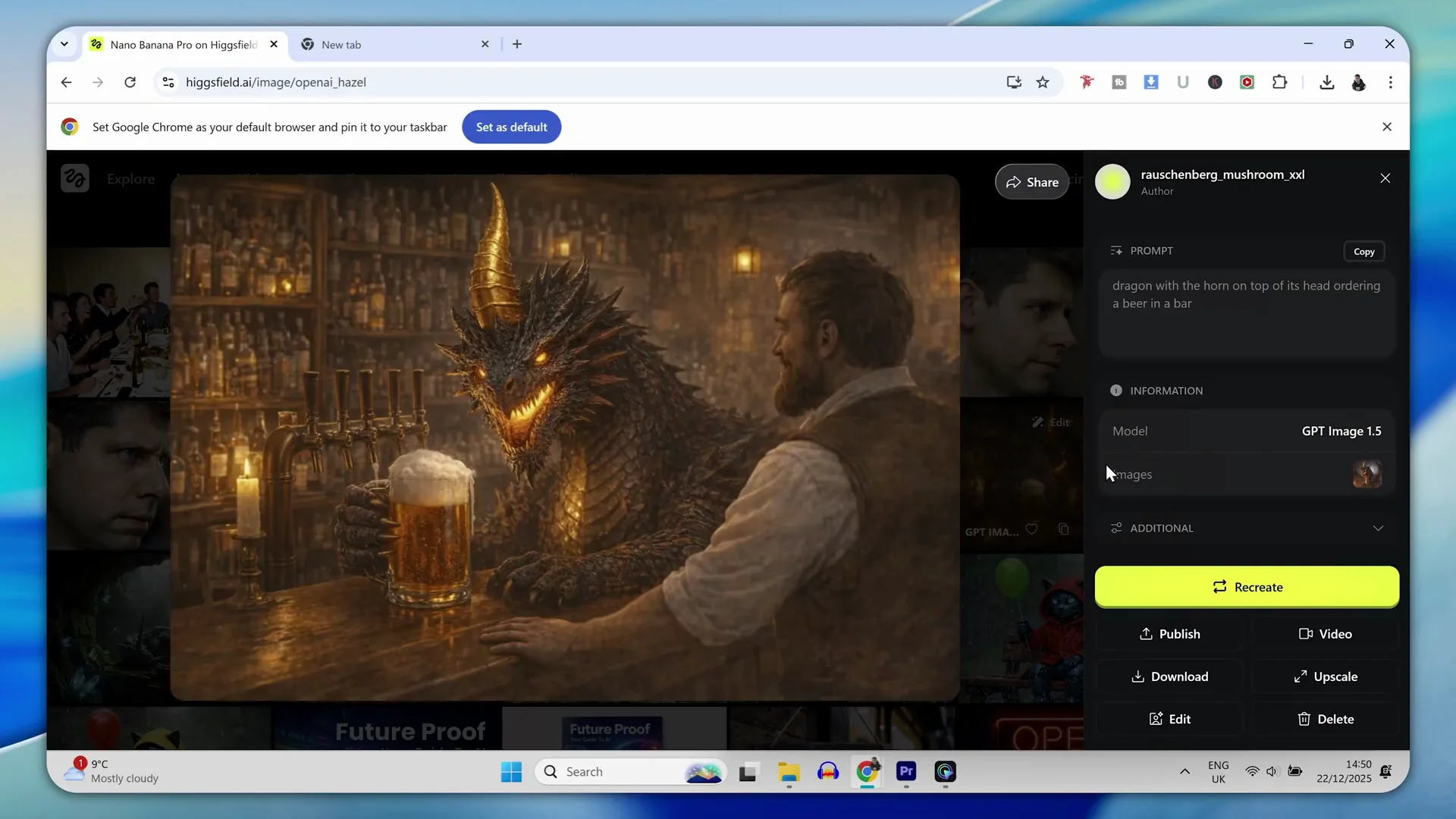Set Chrome as default browser
The width and height of the screenshot is (1456, 819).
point(511,127)
